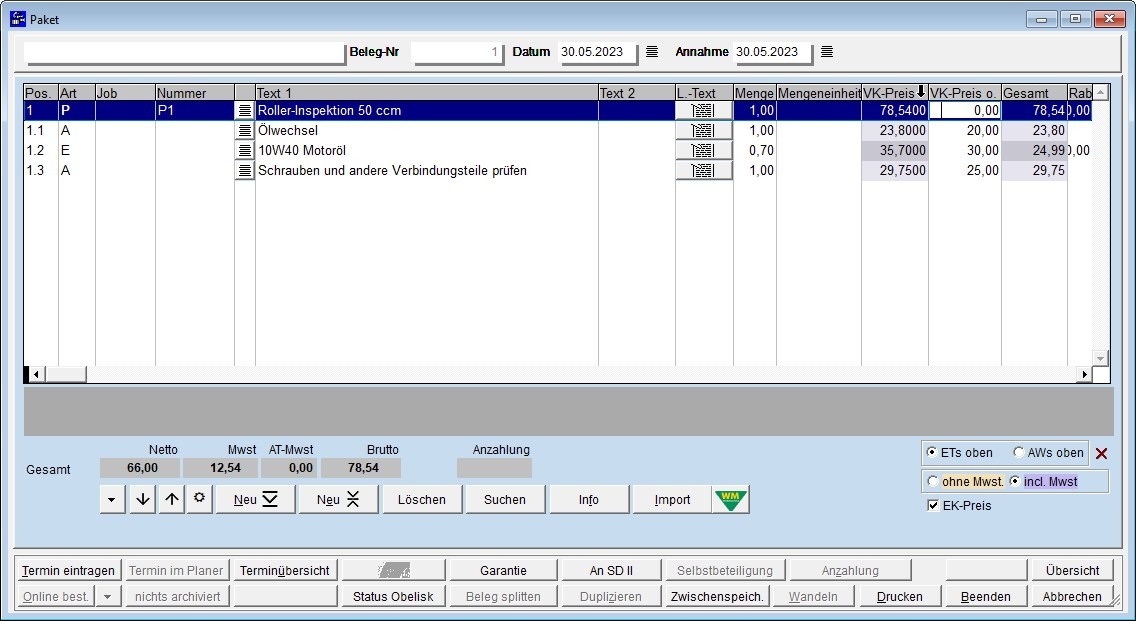Click the Löschen button
This screenshot has height=621, width=1136.
click(422, 499)
